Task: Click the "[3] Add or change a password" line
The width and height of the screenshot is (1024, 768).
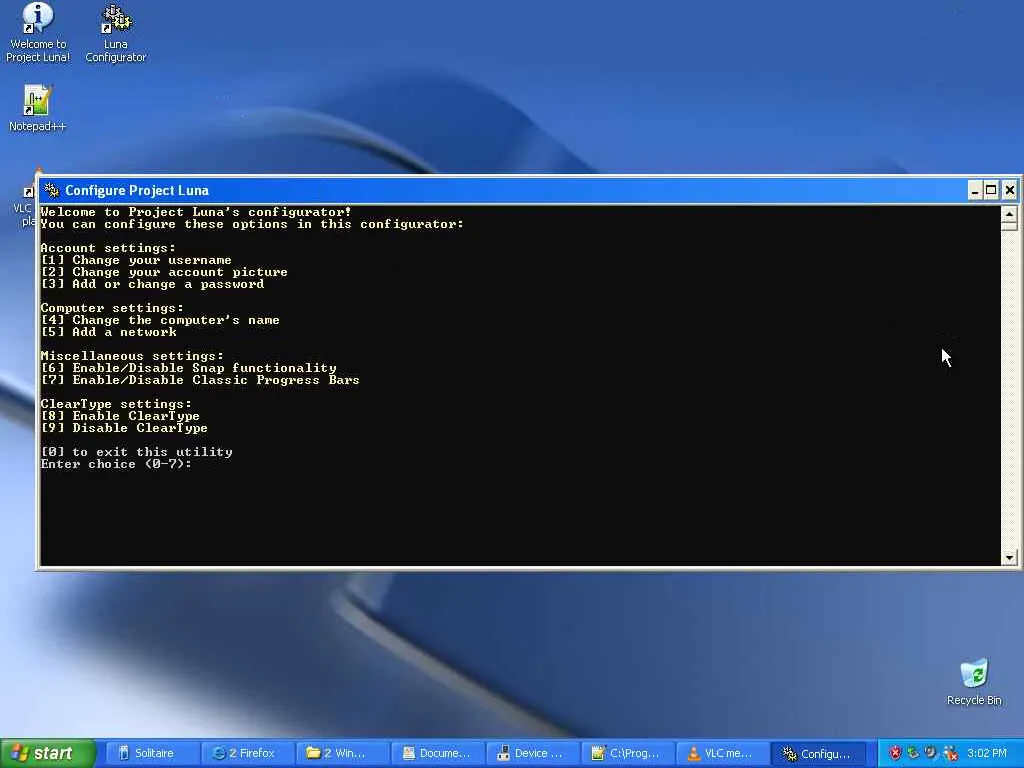Action: (152, 284)
